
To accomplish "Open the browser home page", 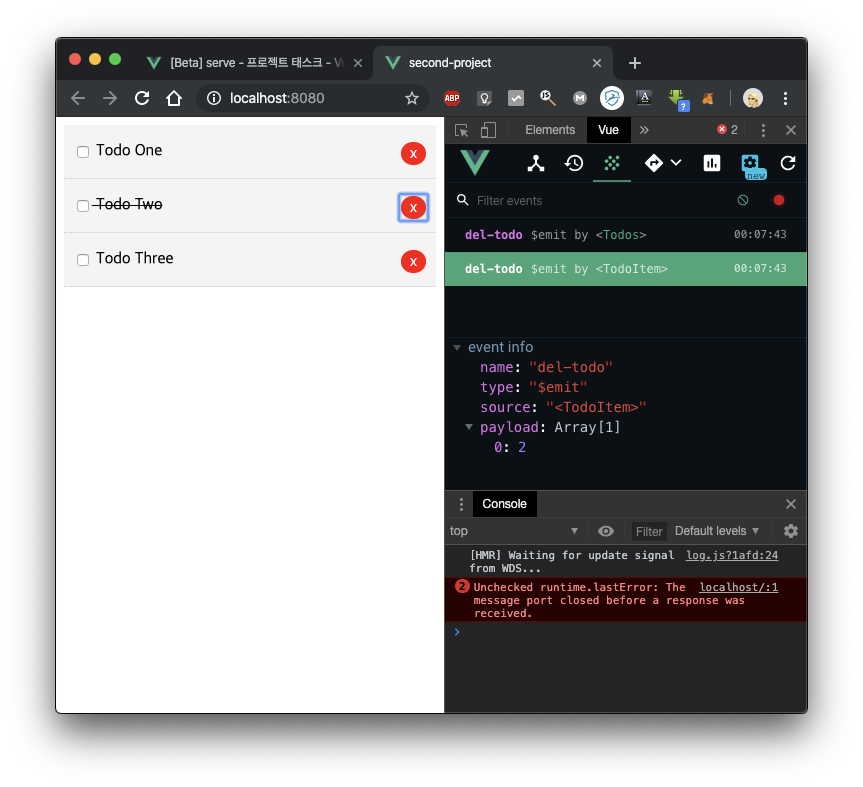I will (174, 98).
